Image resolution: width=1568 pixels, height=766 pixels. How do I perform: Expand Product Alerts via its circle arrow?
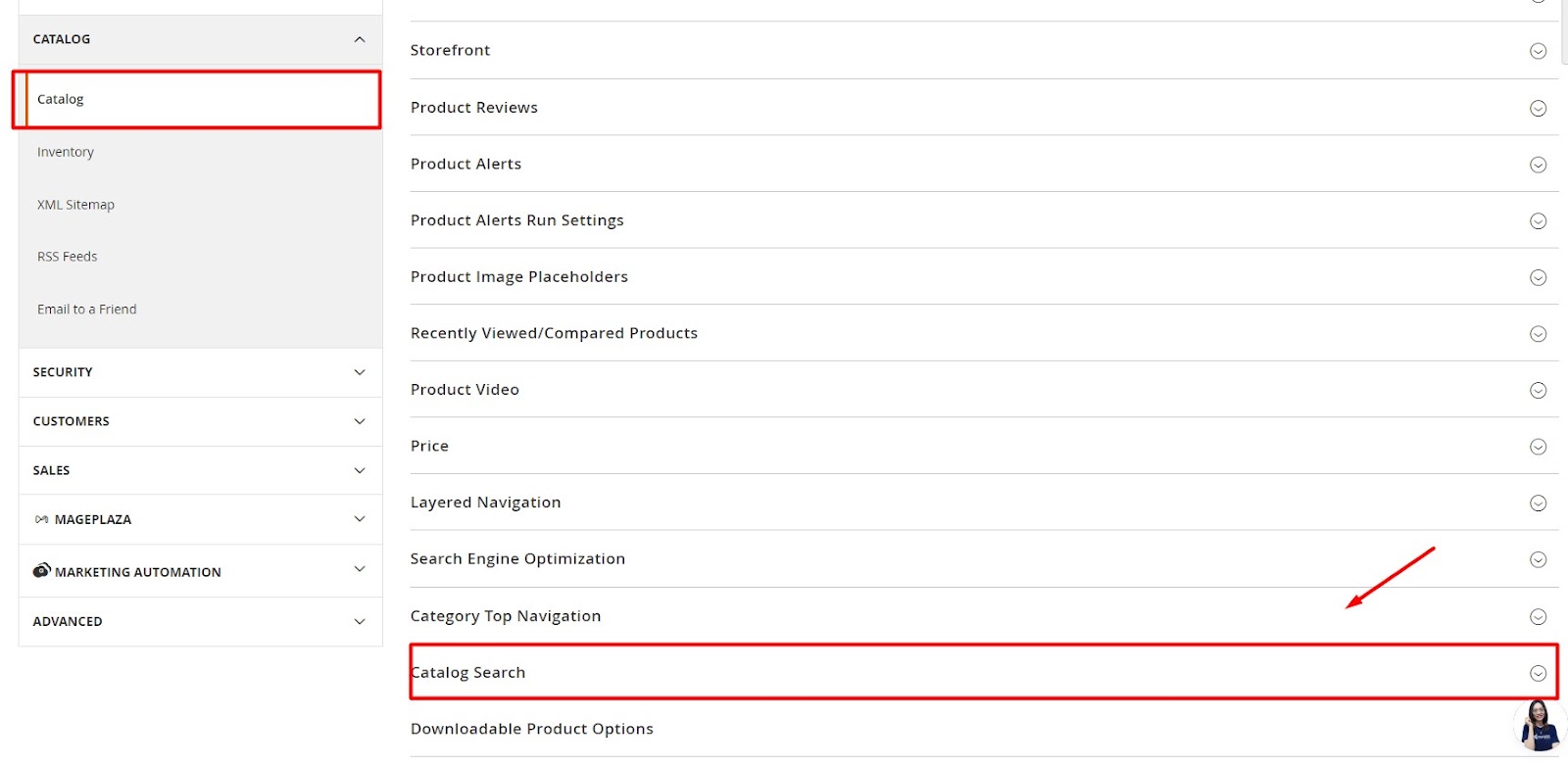click(x=1539, y=165)
